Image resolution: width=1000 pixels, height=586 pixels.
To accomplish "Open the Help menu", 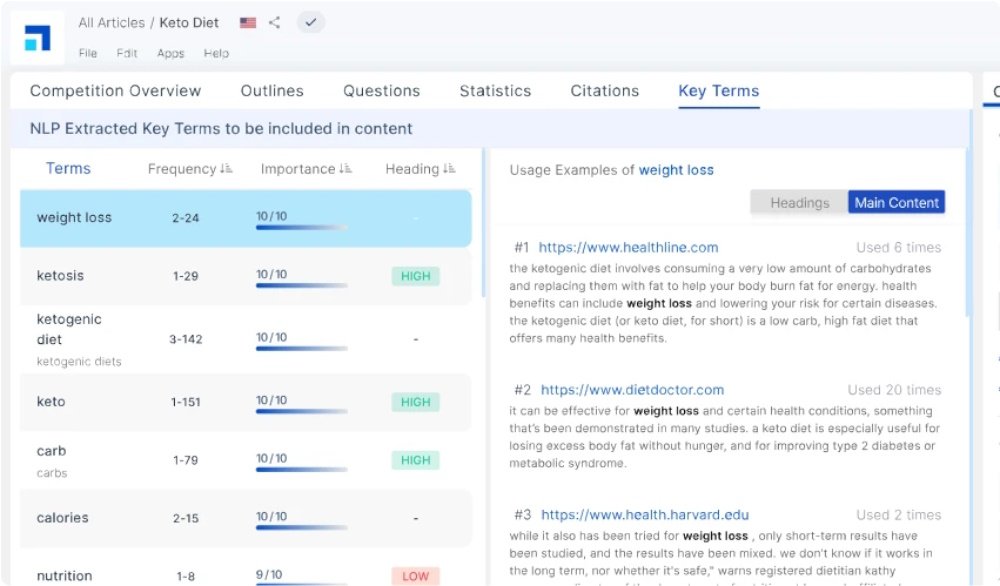I will click(x=216, y=54).
